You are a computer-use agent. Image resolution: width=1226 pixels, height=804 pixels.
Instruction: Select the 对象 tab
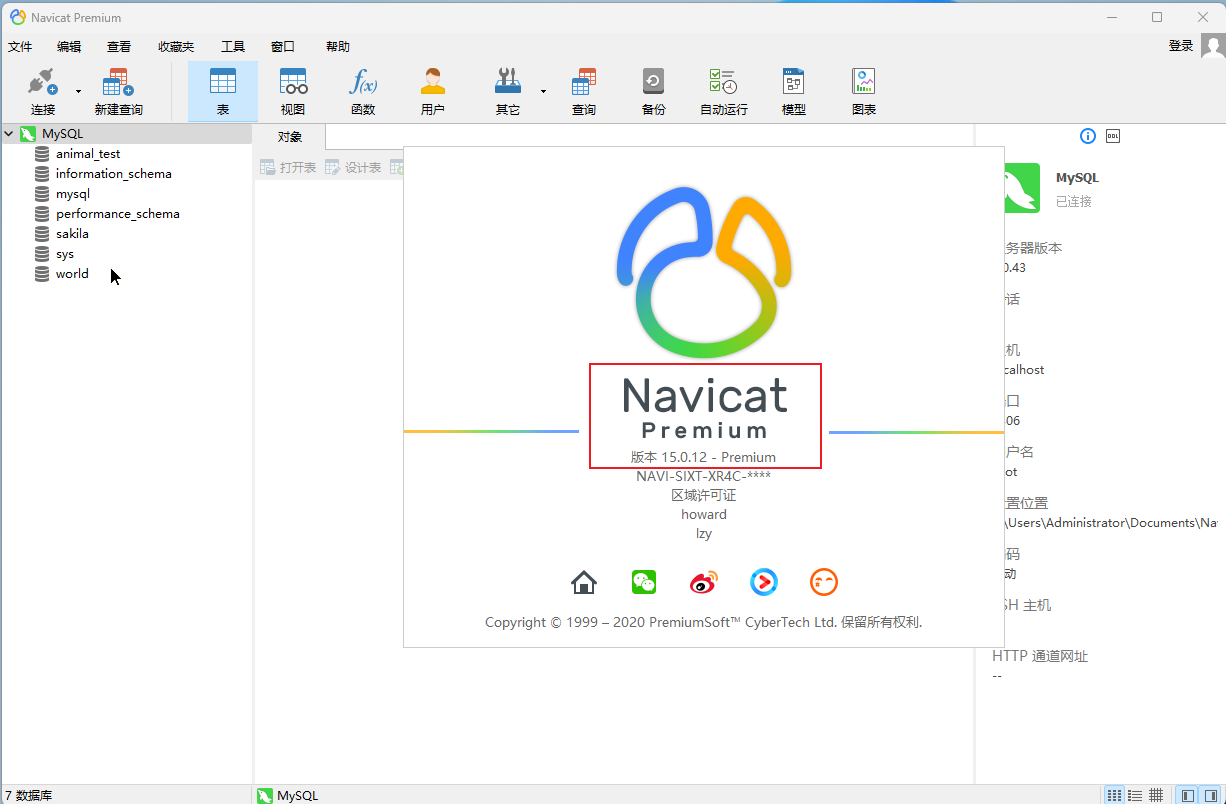tap(290, 137)
